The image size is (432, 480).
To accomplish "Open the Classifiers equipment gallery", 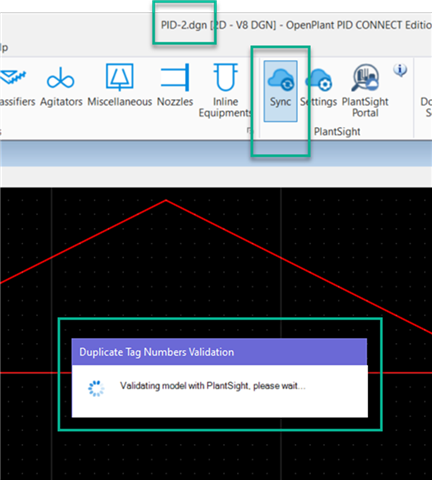I will (16, 87).
